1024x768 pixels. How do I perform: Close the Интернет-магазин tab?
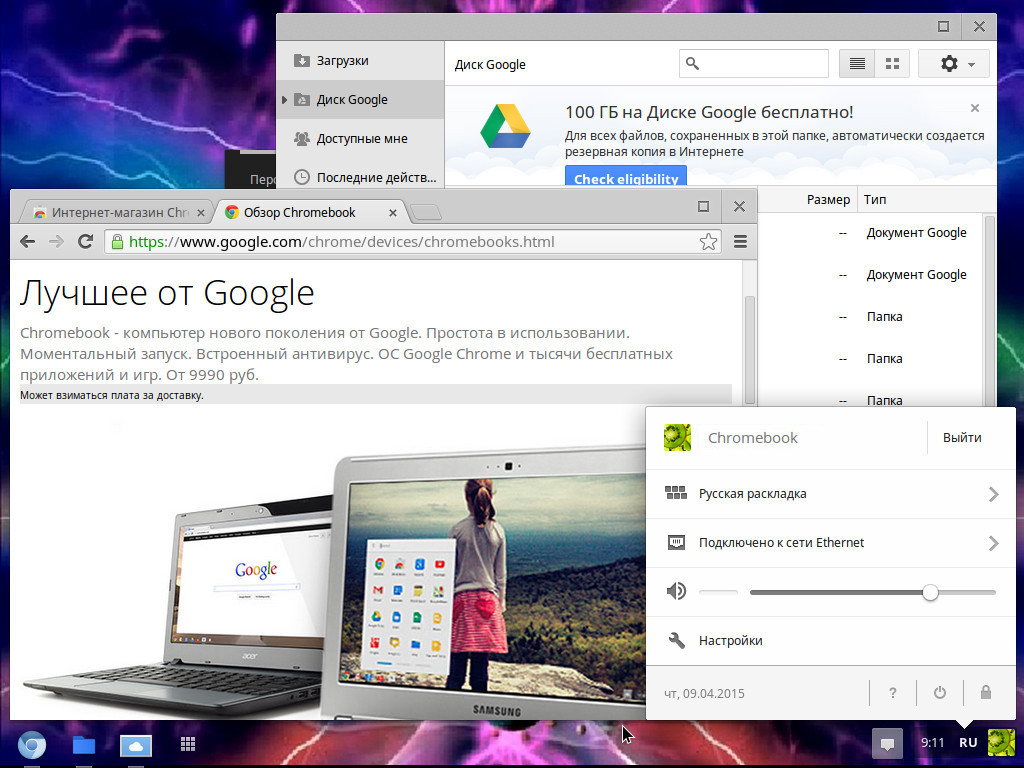coord(200,213)
